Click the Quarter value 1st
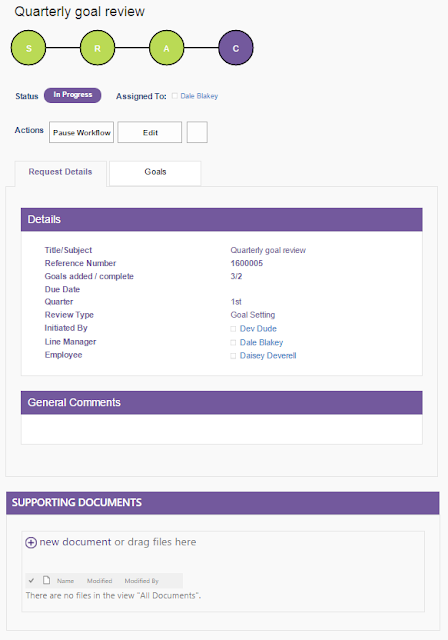 tap(236, 302)
